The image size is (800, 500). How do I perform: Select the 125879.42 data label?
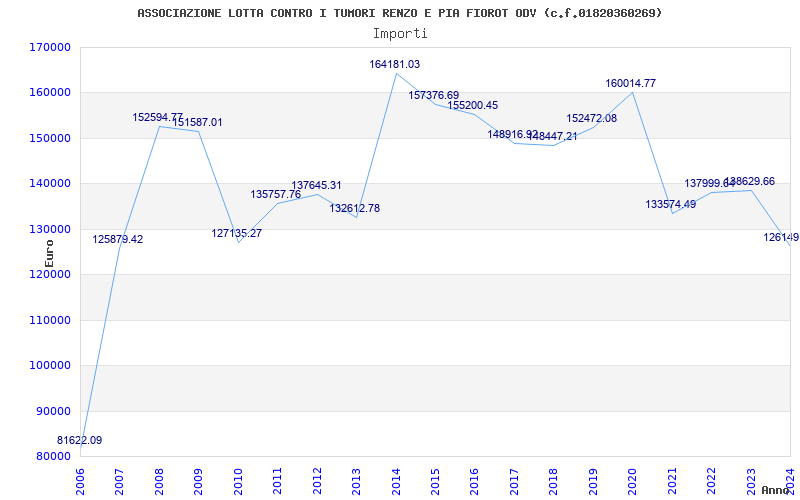[118, 239]
